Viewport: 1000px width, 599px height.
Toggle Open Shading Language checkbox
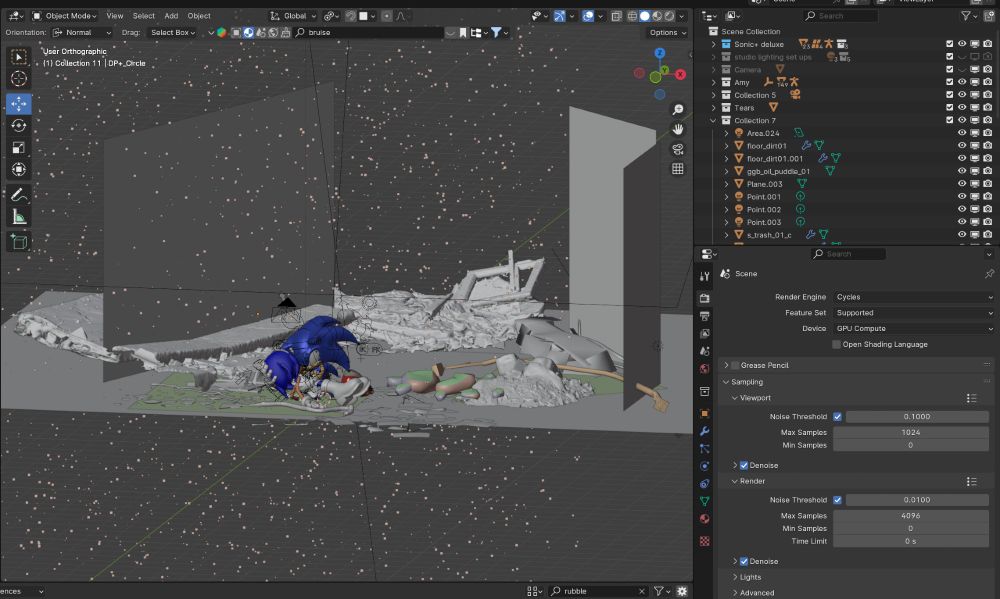[836, 344]
